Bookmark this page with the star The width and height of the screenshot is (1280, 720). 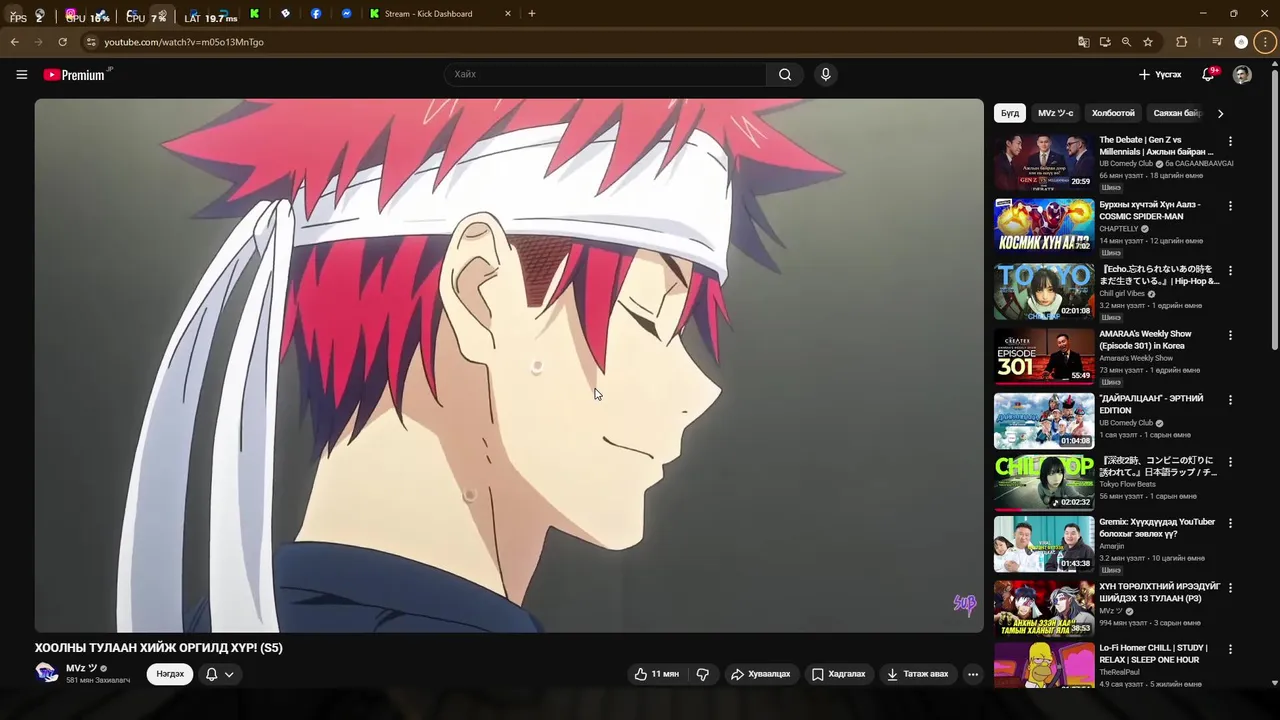point(1148,42)
